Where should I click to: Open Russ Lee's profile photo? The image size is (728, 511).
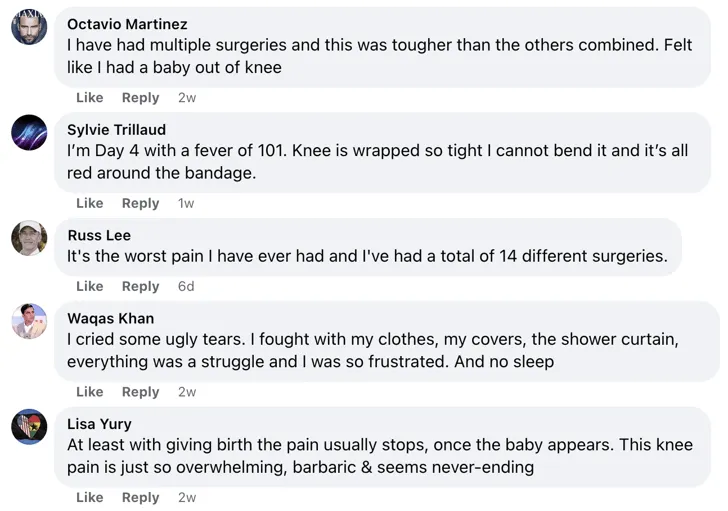29,238
